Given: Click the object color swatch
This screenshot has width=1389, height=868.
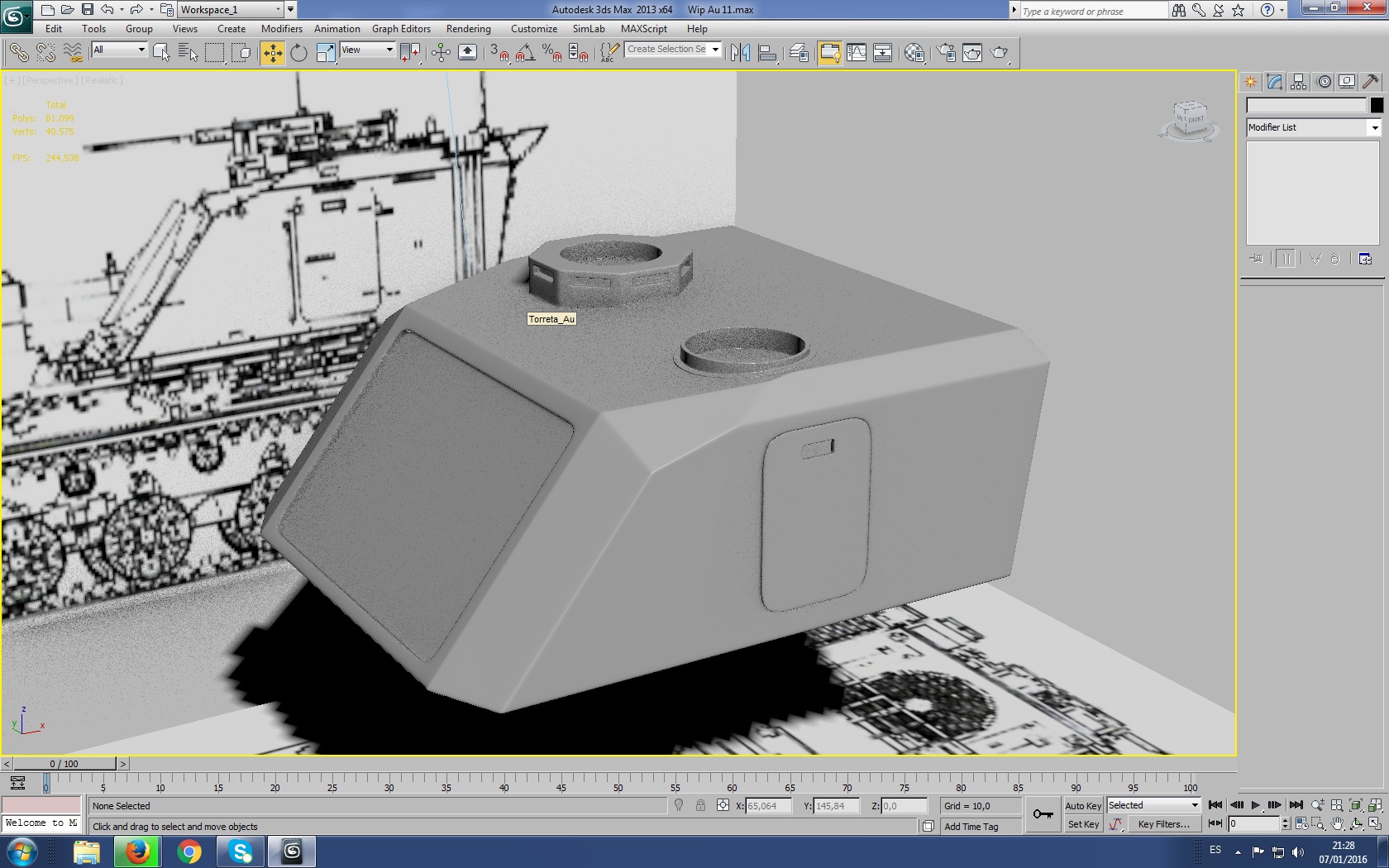Looking at the screenshot, I should click(1377, 105).
